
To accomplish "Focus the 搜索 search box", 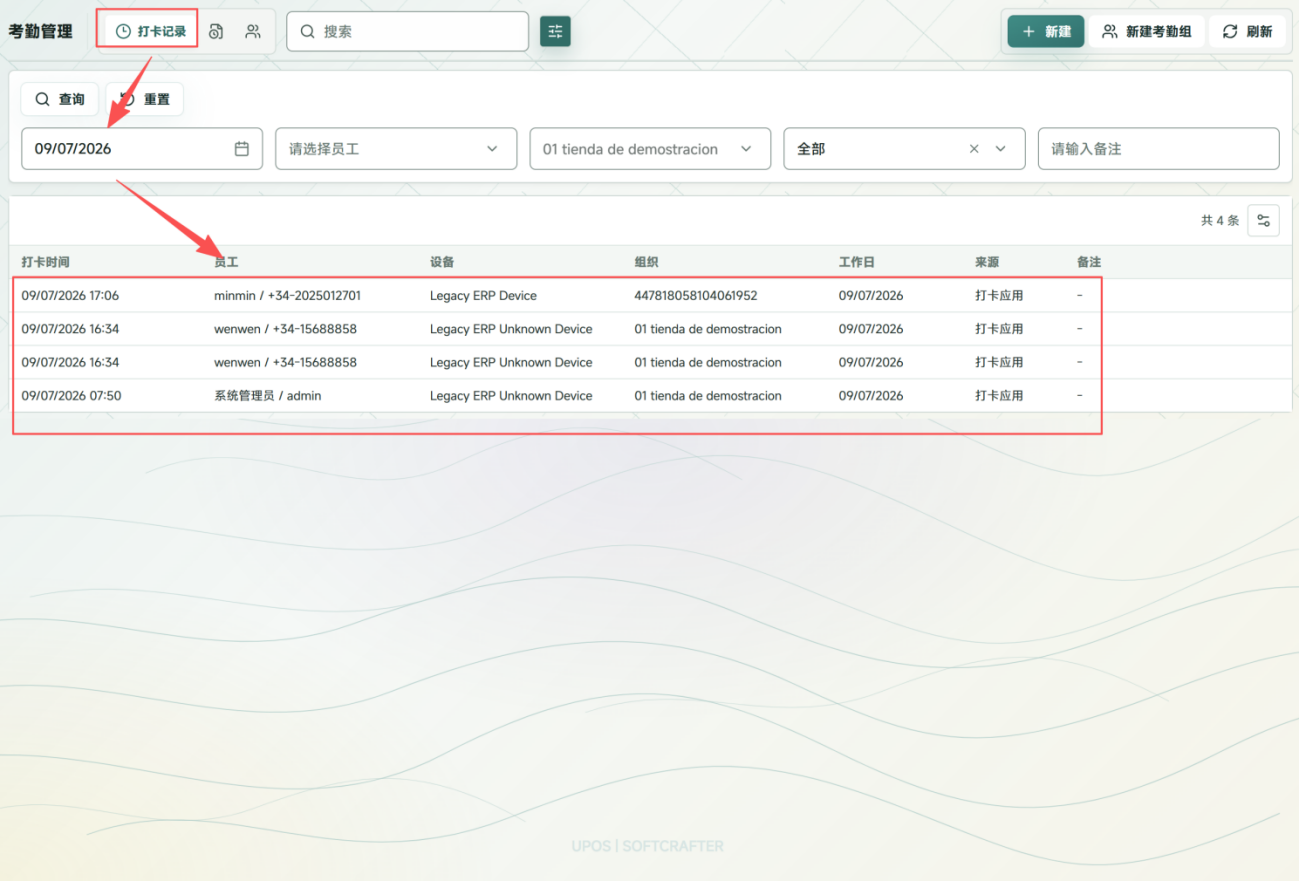I will (407, 31).
